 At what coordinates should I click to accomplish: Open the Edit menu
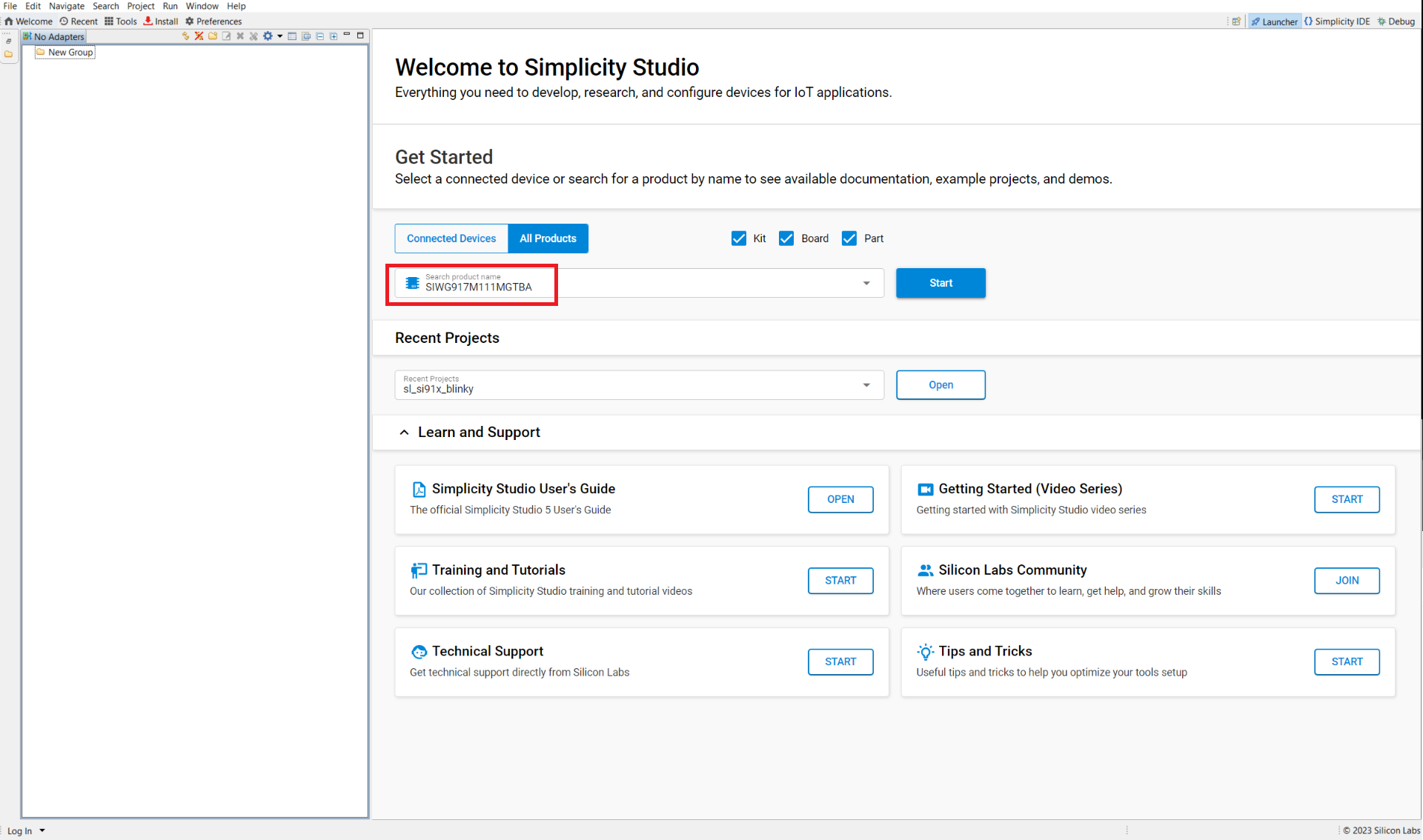pos(33,6)
